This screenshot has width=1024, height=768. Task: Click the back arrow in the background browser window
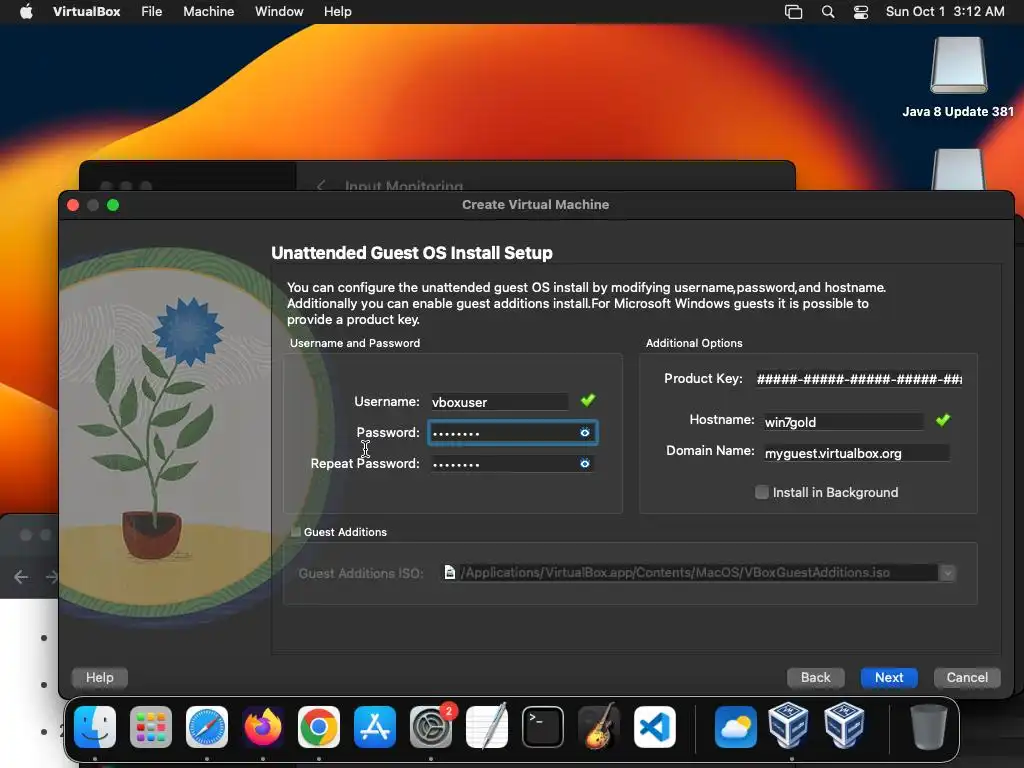click(21, 577)
